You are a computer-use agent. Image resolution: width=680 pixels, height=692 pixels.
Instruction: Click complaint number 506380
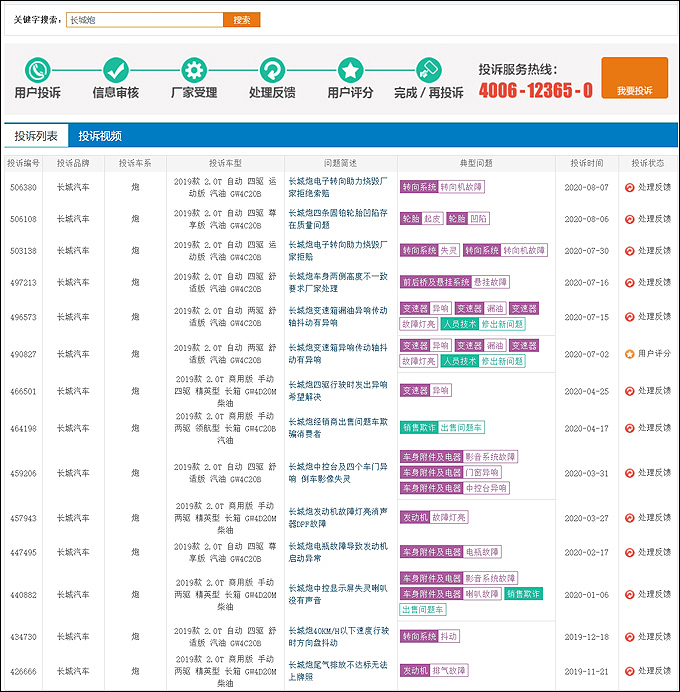pyautogui.click(x=23, y=188)
